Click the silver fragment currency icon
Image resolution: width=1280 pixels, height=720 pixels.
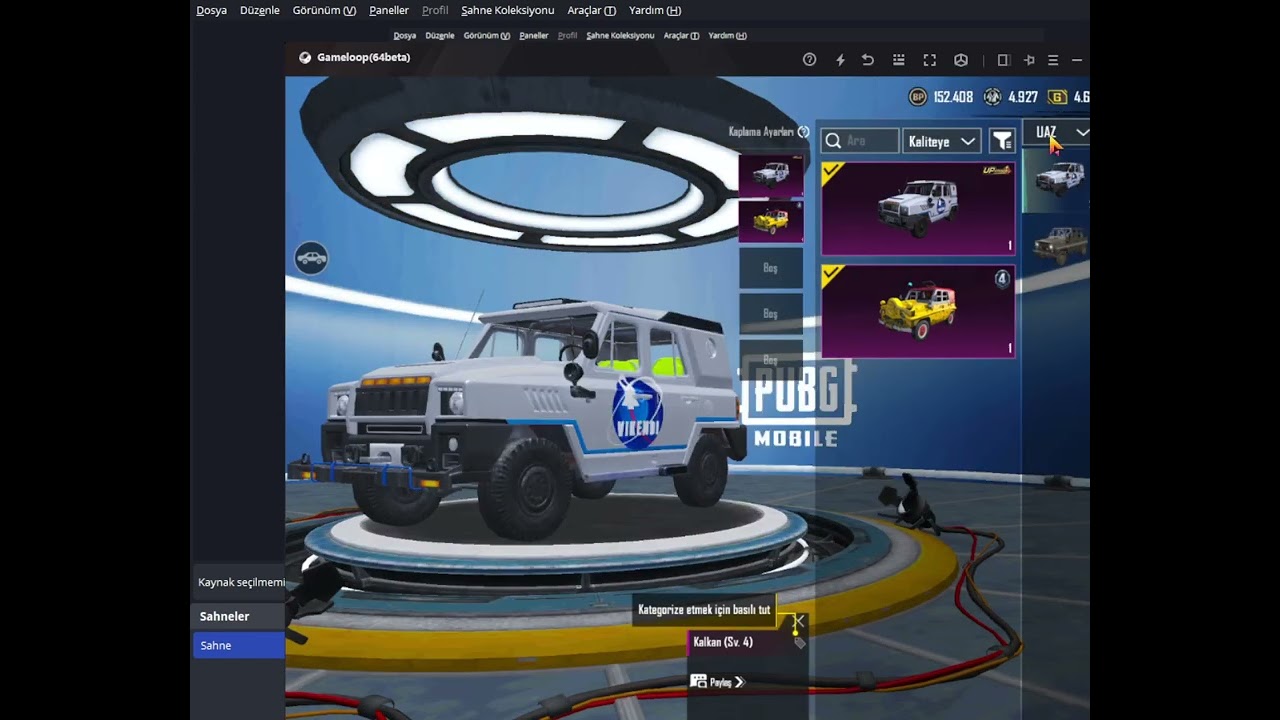tap(993, 97)
